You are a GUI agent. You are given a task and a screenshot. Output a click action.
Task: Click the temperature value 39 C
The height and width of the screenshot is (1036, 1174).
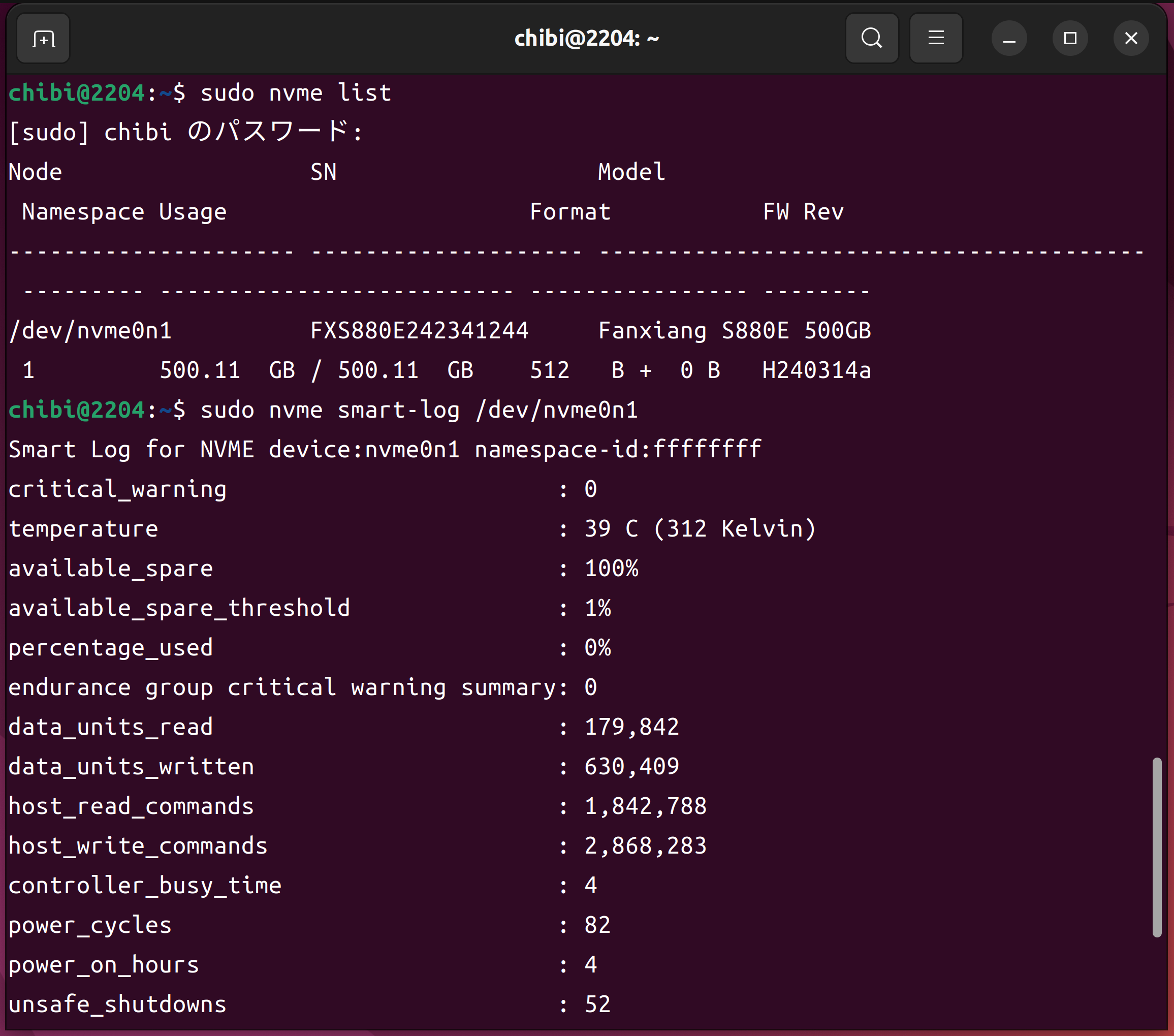point(611,528)
